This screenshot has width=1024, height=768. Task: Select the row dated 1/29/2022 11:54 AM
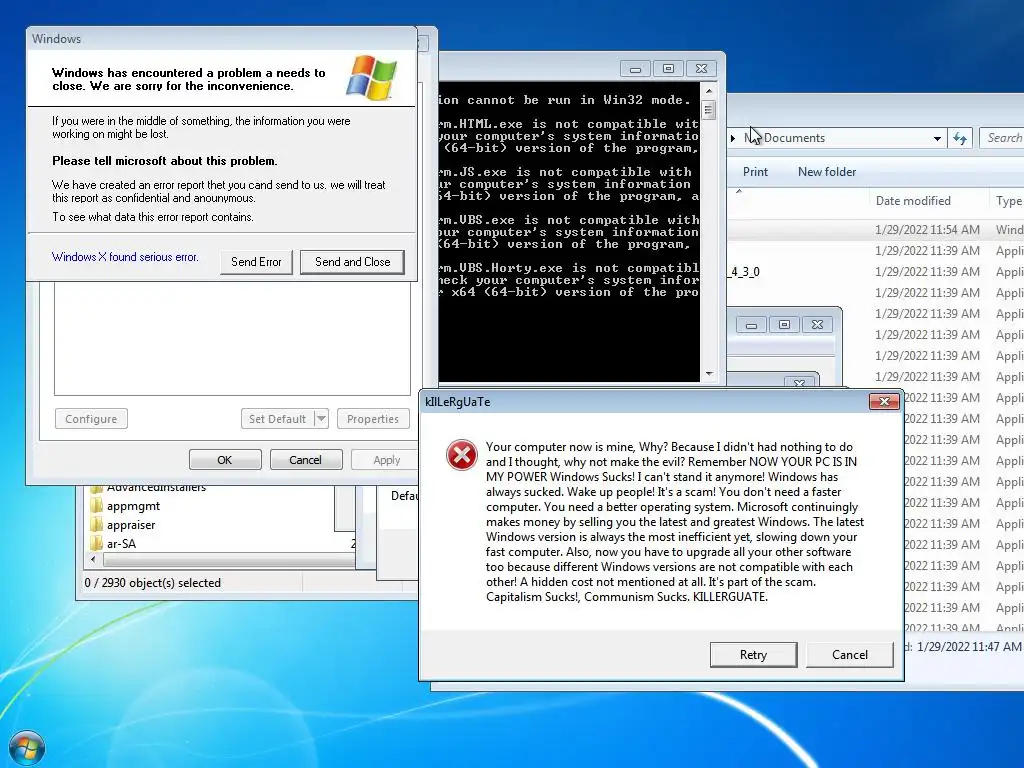click(x=875, y=229)
